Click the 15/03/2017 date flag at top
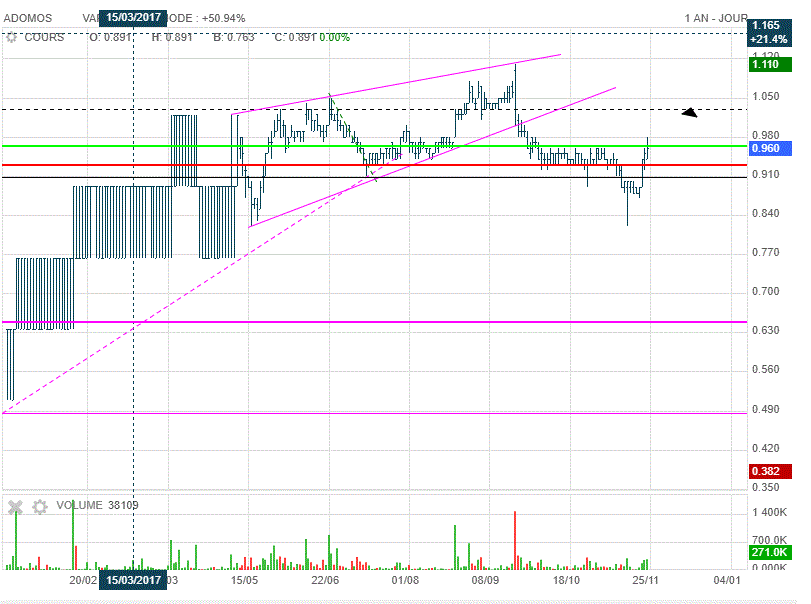 [x=133, y=18]
